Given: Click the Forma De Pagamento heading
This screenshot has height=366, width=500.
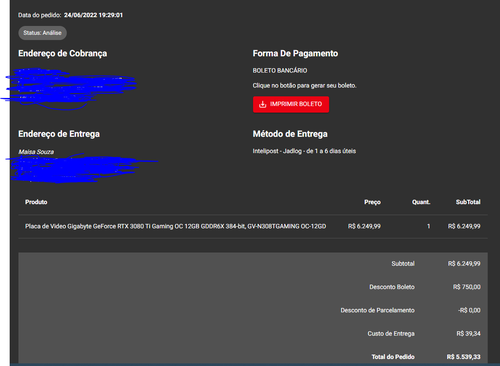Looking at the screenshot, I should click(295, 53).
